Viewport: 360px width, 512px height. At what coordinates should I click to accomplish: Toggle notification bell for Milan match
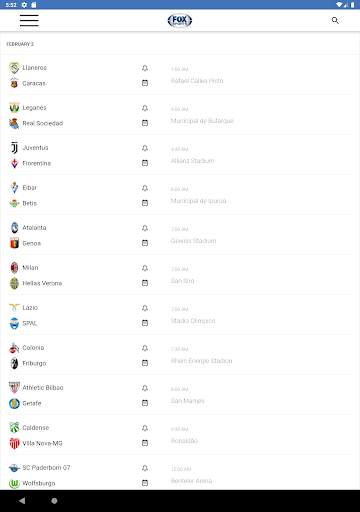[145, 268]
